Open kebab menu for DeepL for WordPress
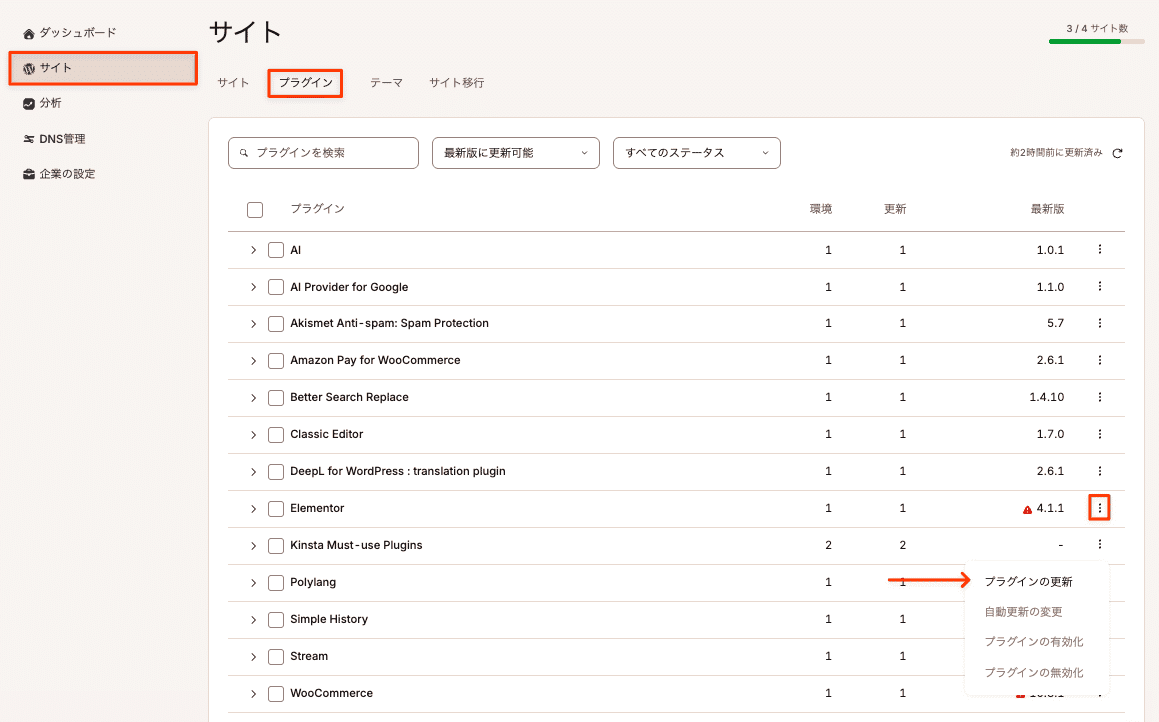The height and width of the screenshot is (722, 1159). click(x=1100, y=471)
